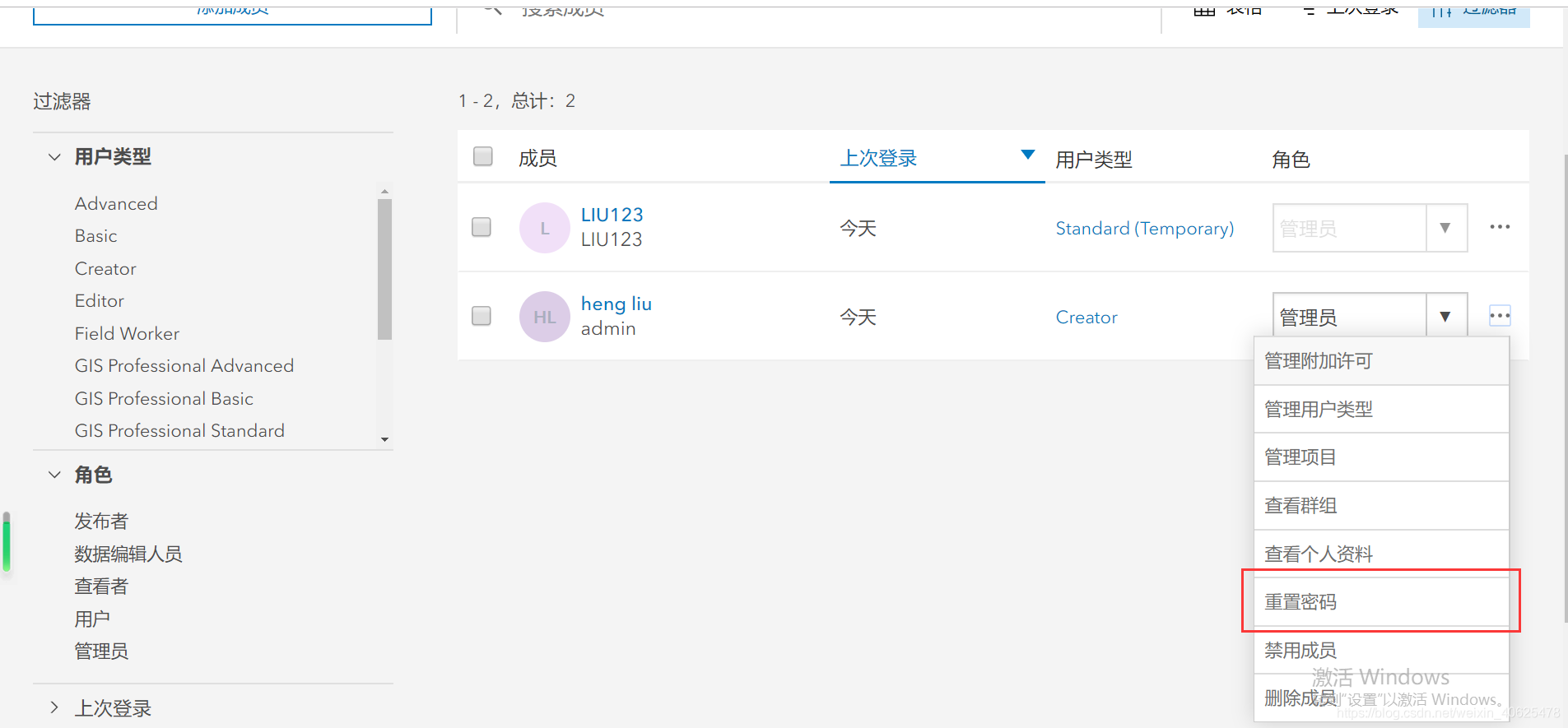Screen dimensions: 1568x728
Task: Choose 禁用成员 menu entry
Action: click(1381, 651)
